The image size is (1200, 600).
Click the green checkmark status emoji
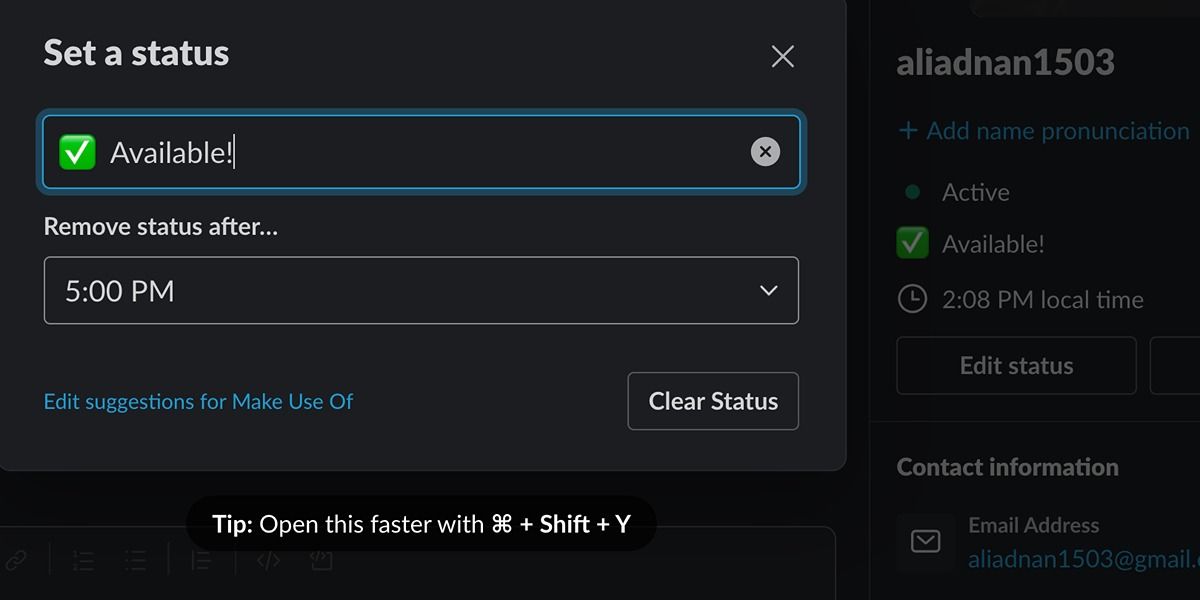77,151
